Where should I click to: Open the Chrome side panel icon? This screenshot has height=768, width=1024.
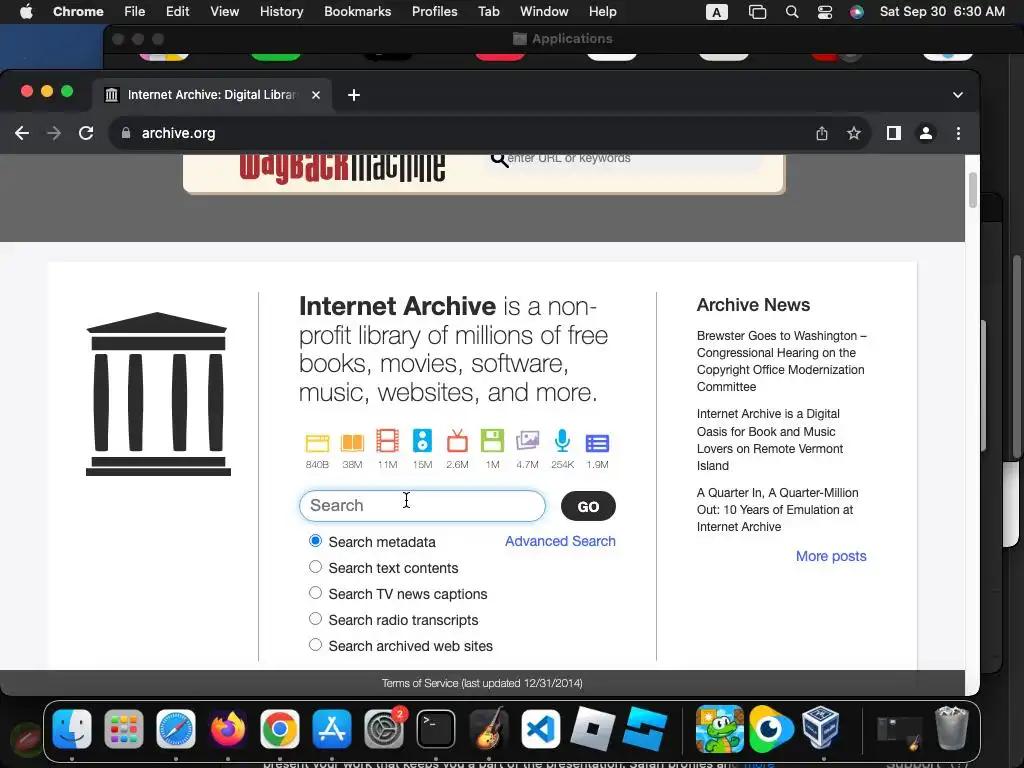click(x=893, y=133)
